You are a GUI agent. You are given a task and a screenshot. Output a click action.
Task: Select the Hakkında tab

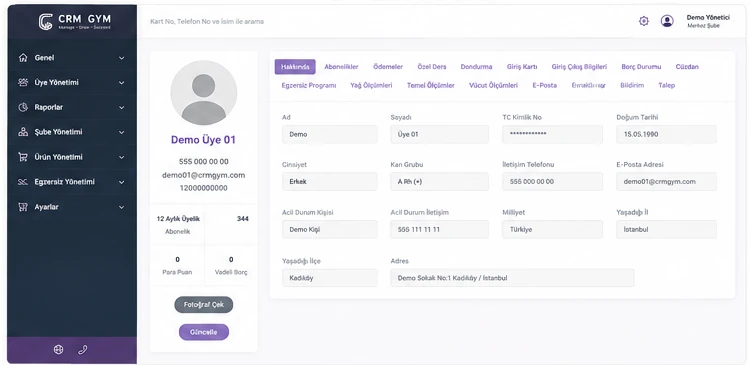295,67
